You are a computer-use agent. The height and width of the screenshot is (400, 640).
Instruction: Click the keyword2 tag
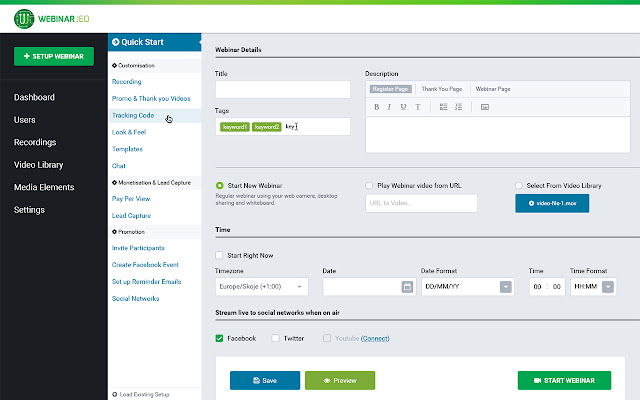(x=267, y=127)
